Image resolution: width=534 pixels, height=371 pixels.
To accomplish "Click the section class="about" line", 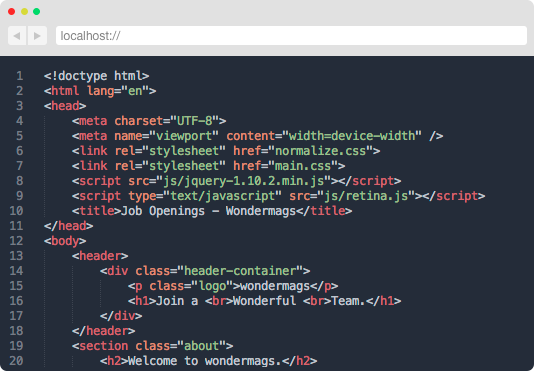I will click(x=152, y=346).
